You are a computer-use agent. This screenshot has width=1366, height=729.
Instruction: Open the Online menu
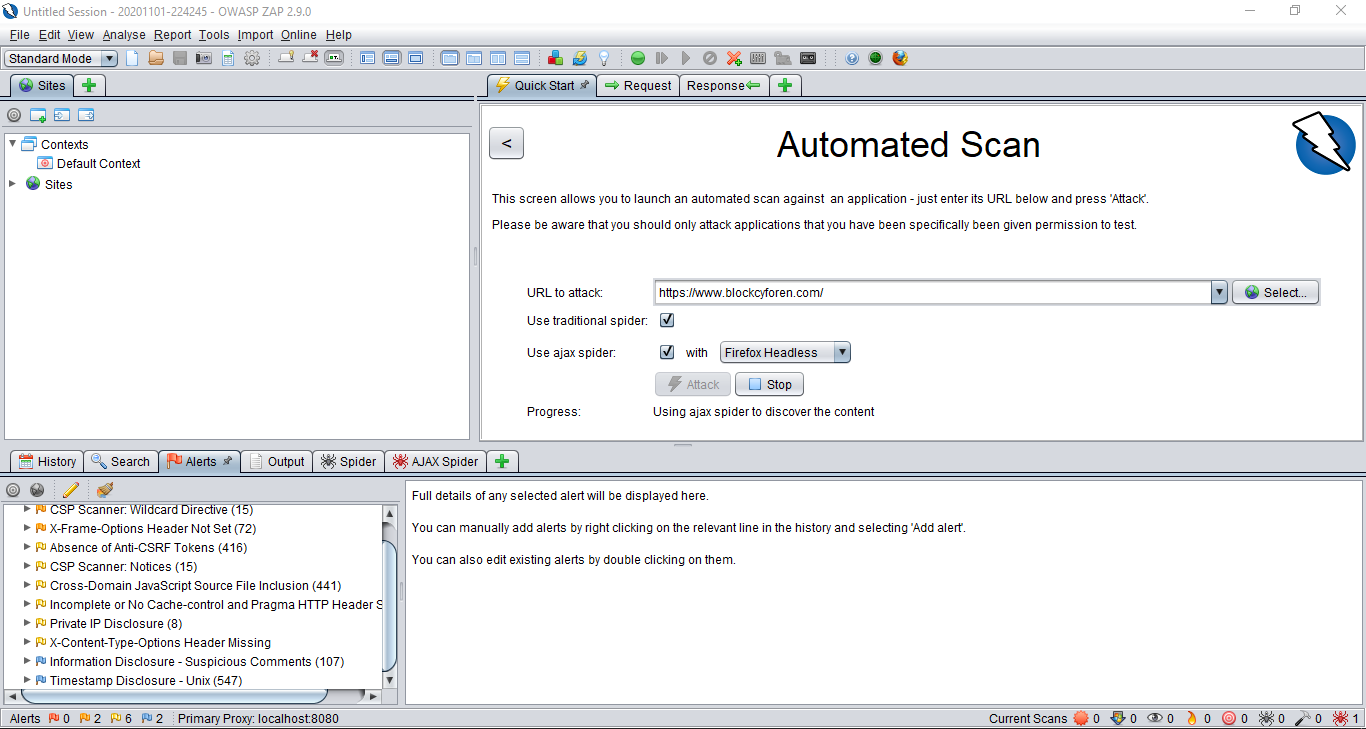pyautogui.click(x=299, y=34)
